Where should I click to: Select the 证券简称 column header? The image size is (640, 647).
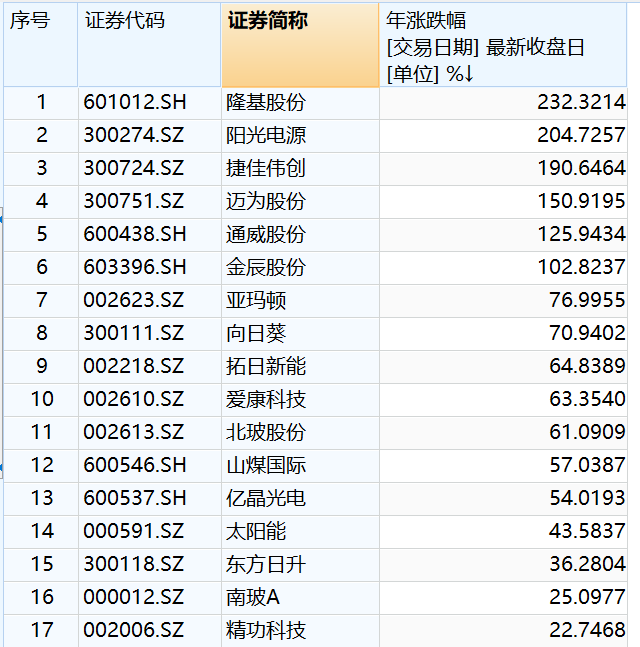pos(300,45)
